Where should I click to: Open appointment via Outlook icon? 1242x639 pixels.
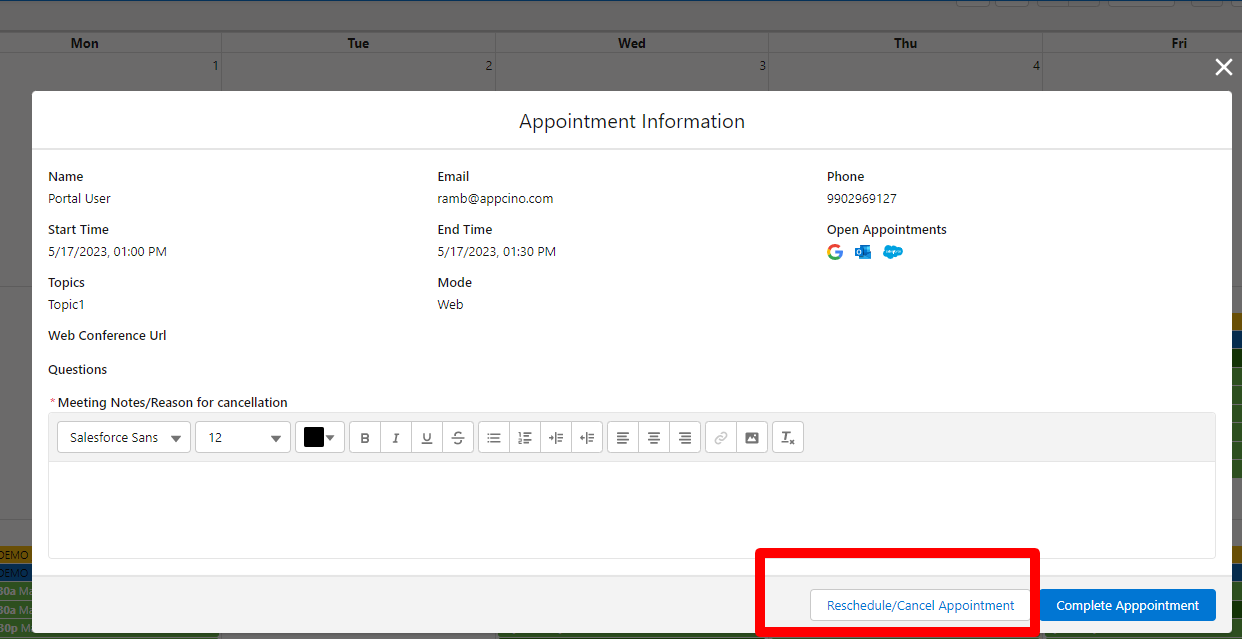[863, 252]
